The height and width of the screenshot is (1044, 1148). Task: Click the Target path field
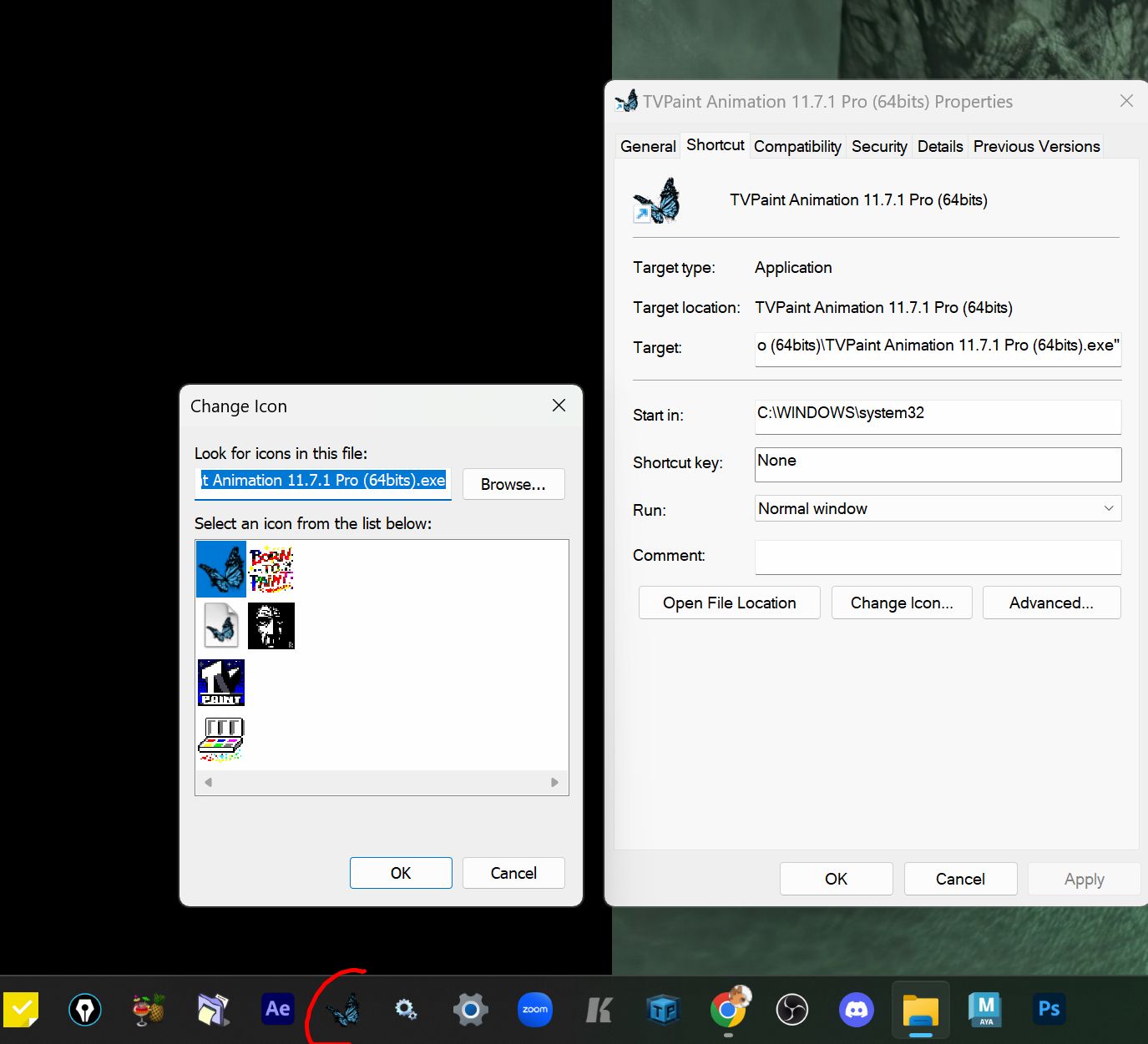click(x=938, y=349)
